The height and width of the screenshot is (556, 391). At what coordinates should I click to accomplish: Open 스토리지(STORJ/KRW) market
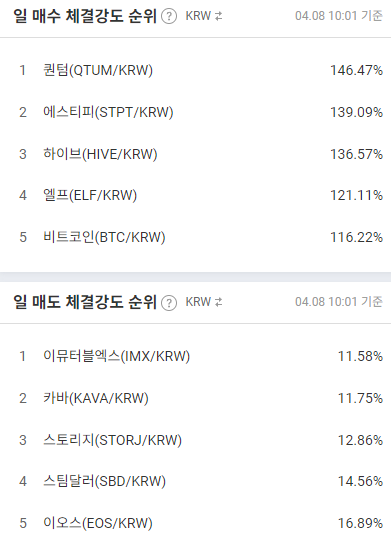click(112, 440)
